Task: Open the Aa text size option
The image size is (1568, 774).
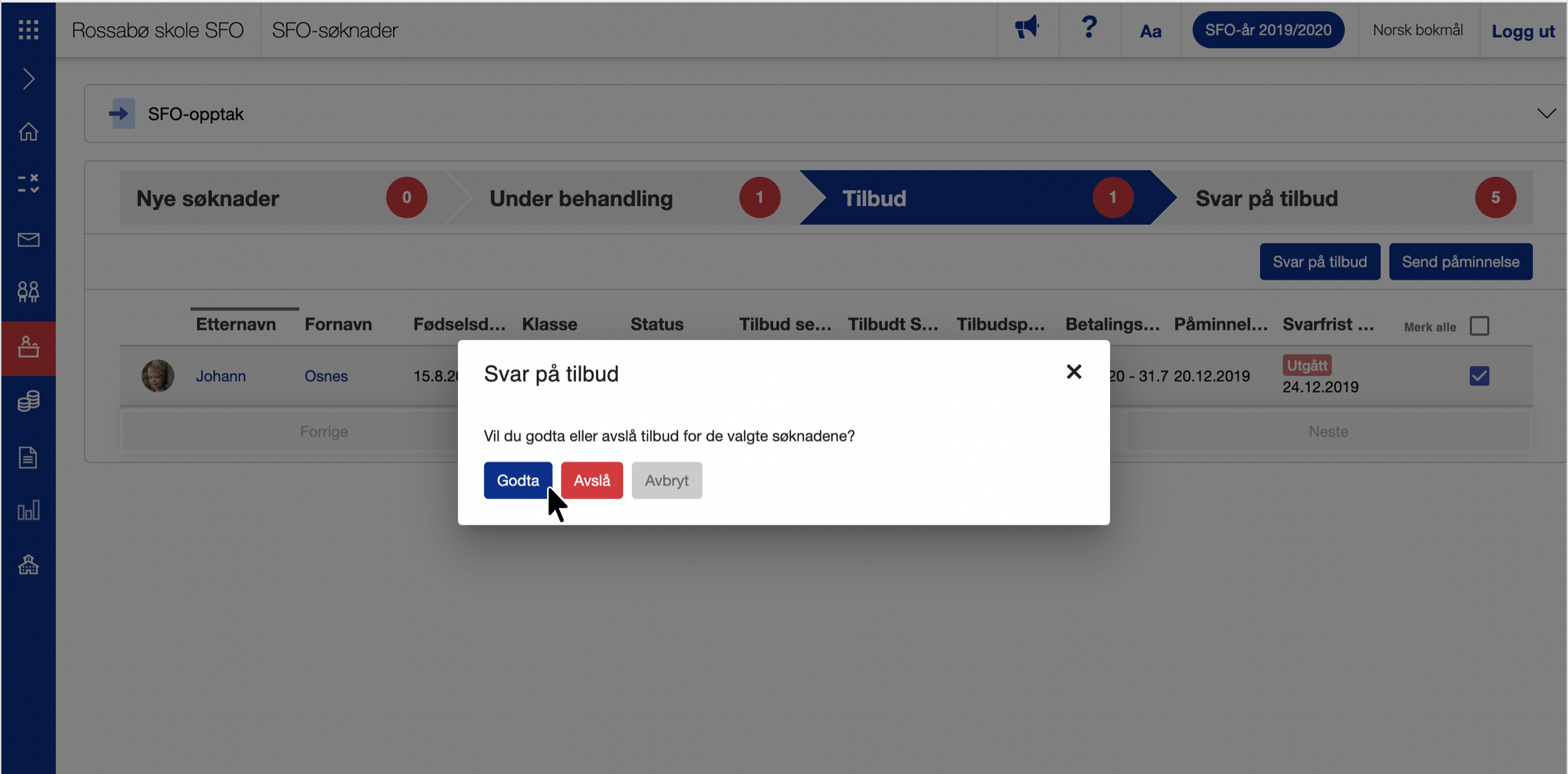Action: 1150,31
